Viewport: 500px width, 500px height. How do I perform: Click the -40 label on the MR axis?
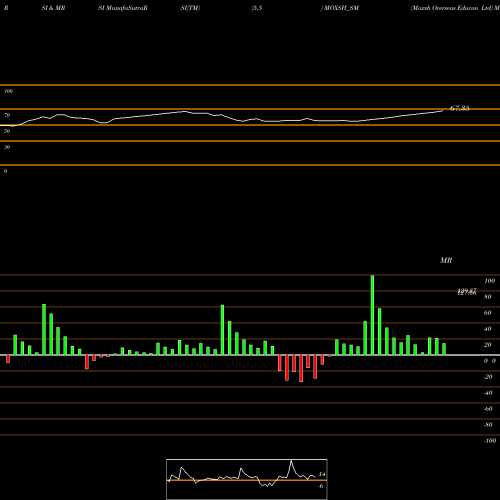coord(488,393)
